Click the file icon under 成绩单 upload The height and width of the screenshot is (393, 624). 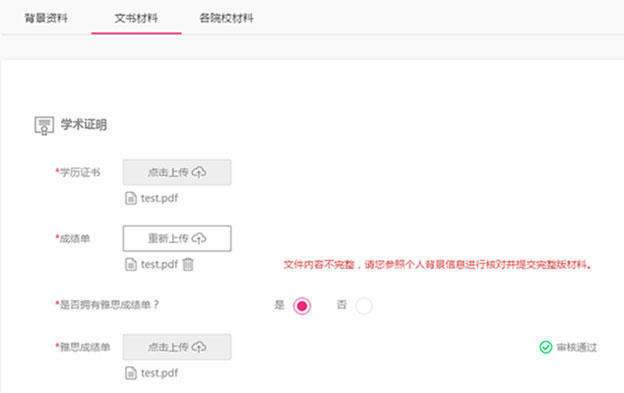[131, 265]
